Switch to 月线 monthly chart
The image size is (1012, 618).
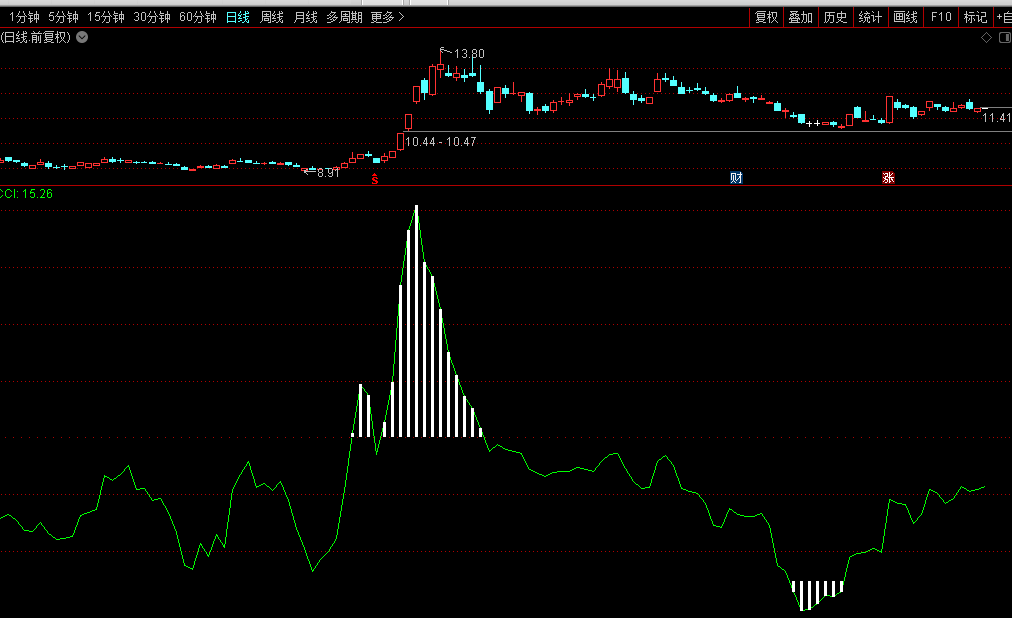305,17
